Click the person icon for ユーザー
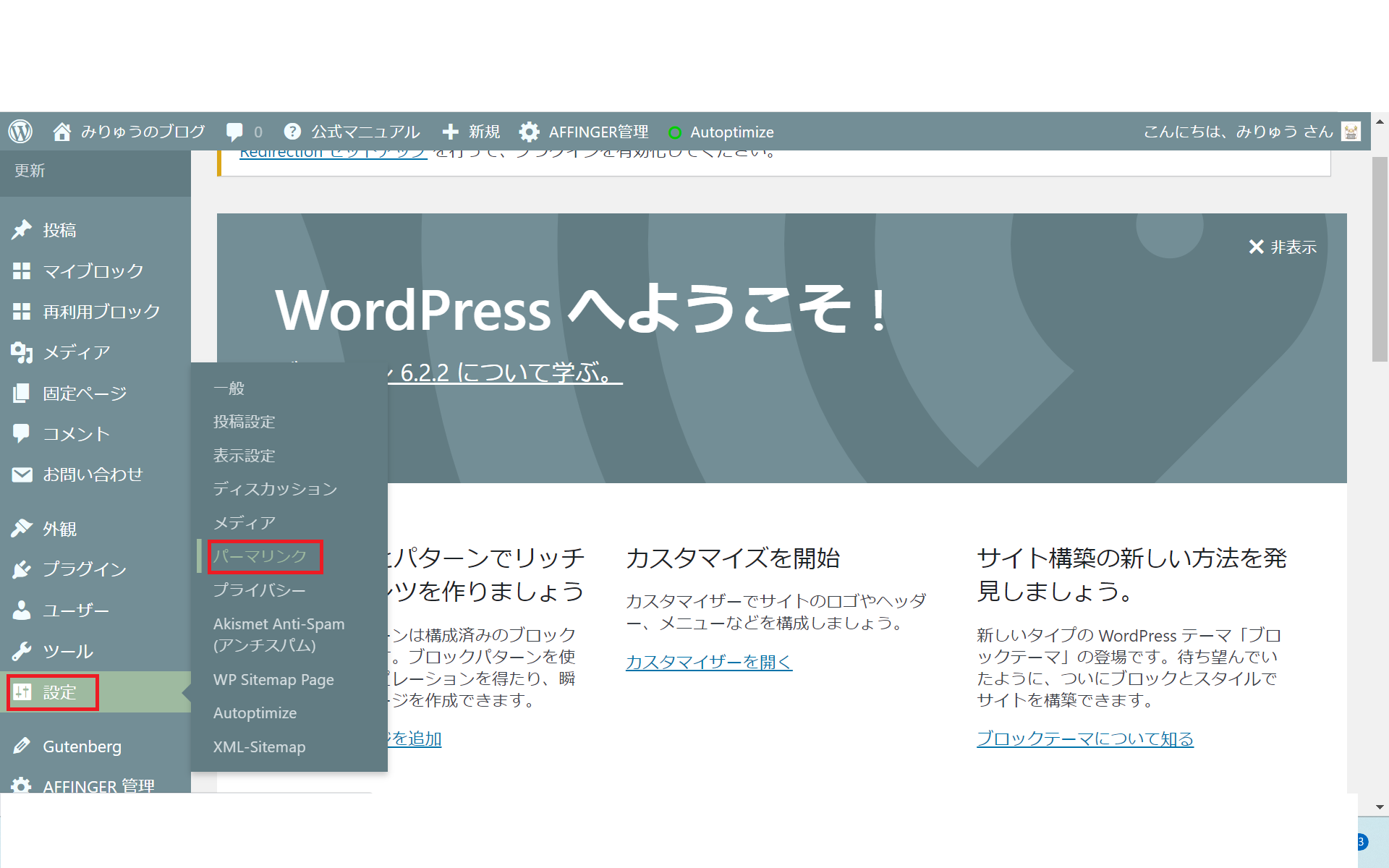 tap(22, 610)
